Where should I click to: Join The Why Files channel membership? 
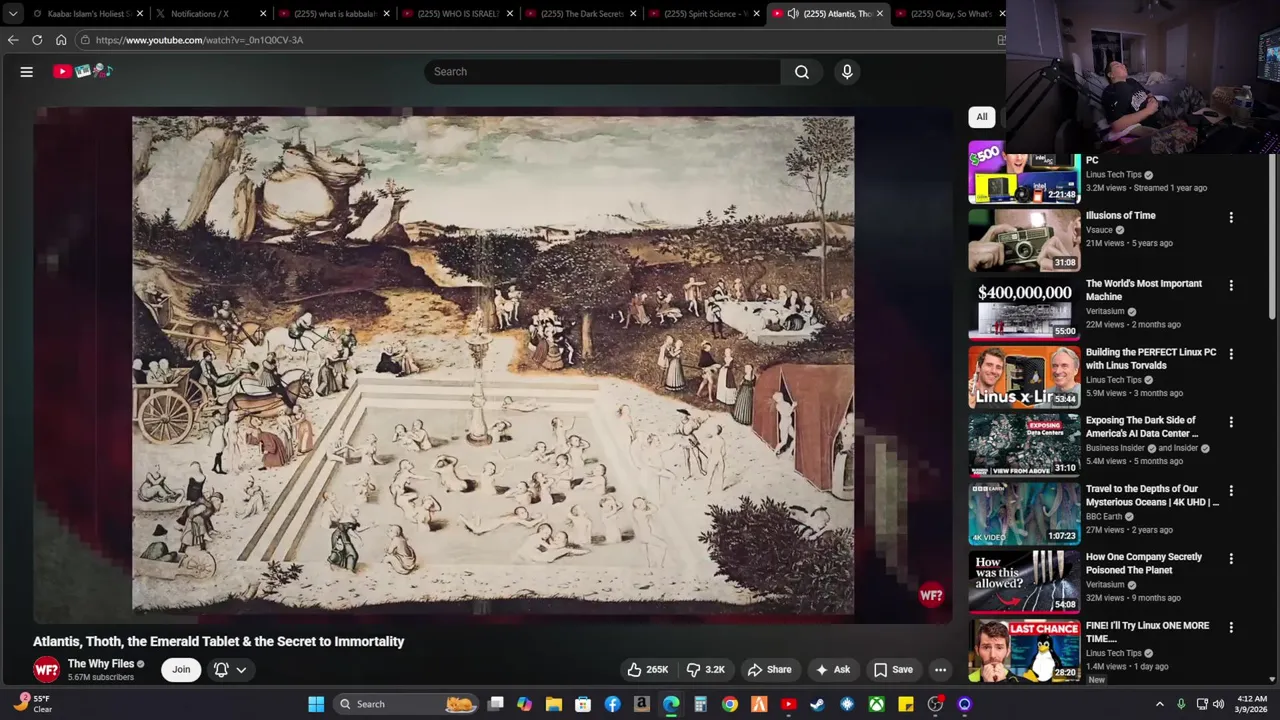click(181, 670)
